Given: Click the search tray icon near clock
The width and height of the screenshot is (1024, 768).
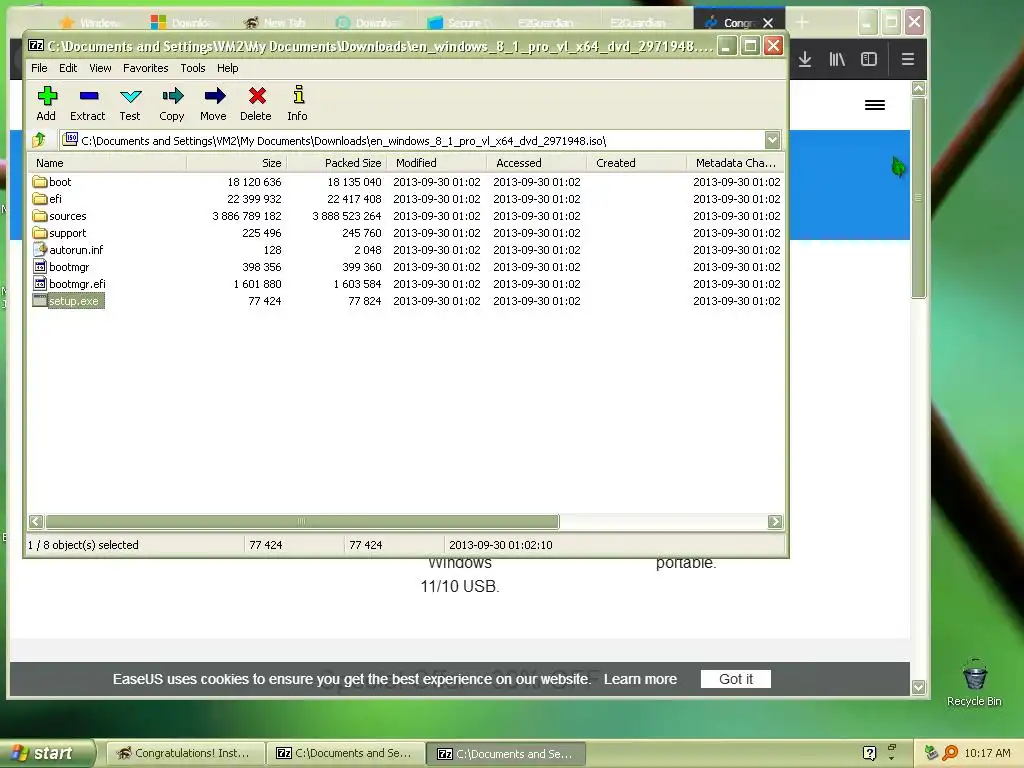Looking at the screenshot, I should pyautogui.click(x=950, y=753).
